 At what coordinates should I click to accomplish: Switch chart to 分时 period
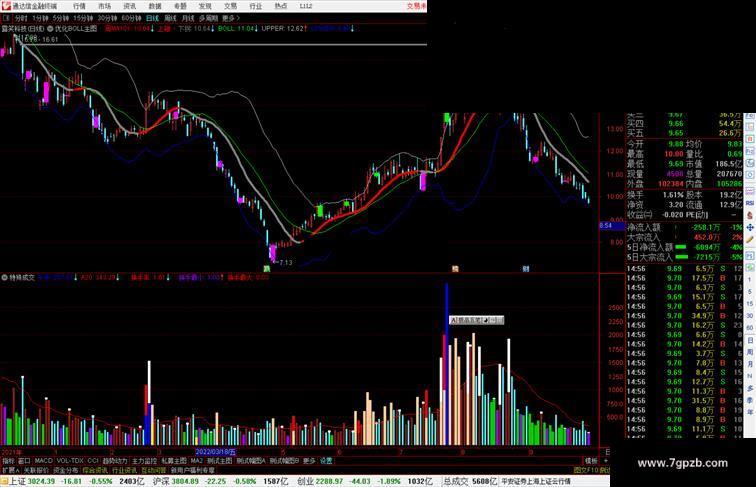[x=21, y=18]
